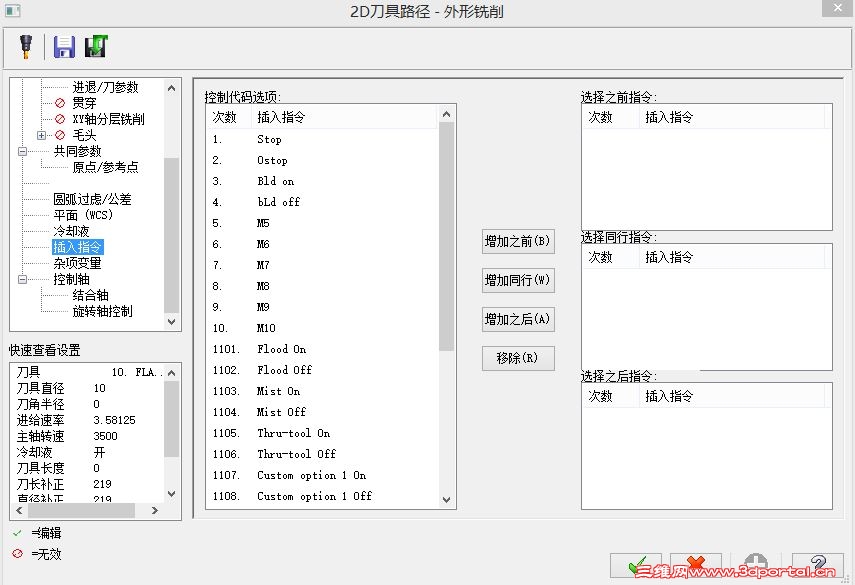Viewport: 855px width, 585px height.
Task: Click the 主轴转速 3500 row
Action: coord(87,436)
